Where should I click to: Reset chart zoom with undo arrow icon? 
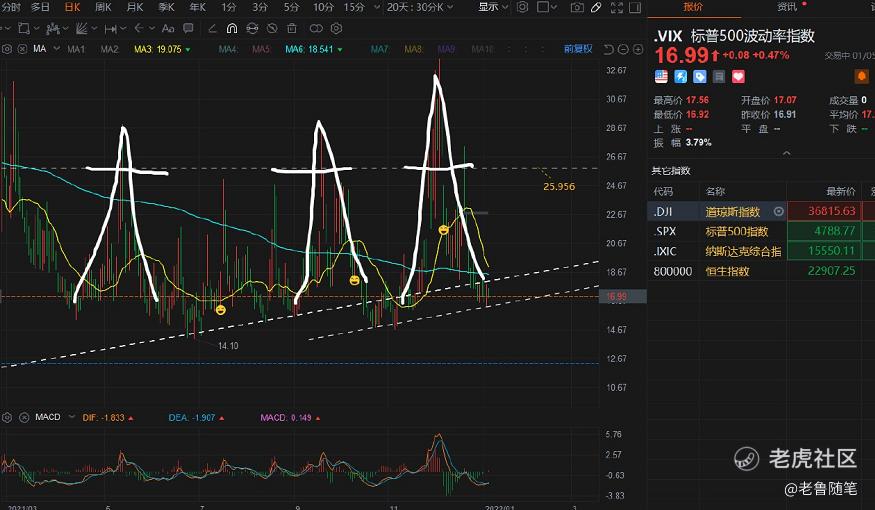pos(609,50)
